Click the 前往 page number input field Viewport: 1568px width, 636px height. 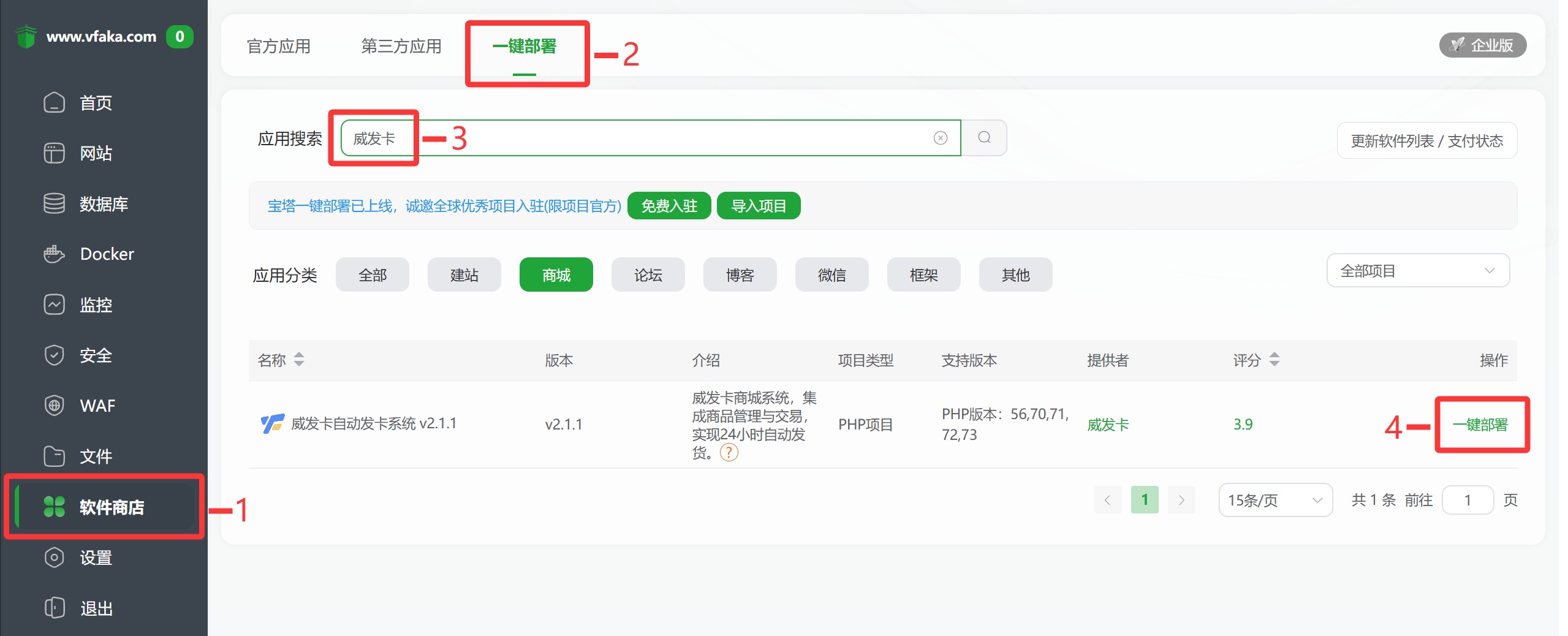pyautogui.click(x=1468, y=499)
